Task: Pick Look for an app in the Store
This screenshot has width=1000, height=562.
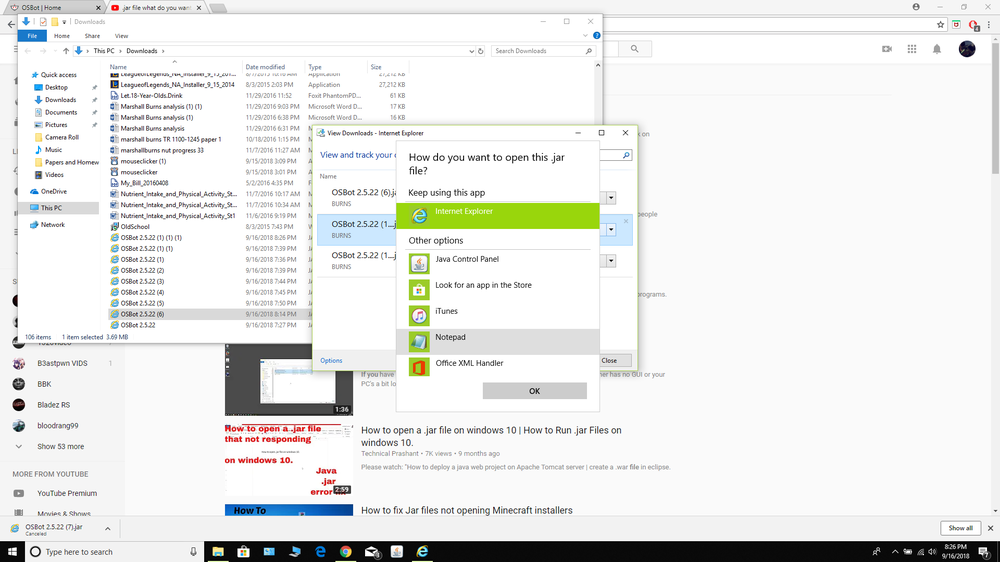Action: point(497,289)
